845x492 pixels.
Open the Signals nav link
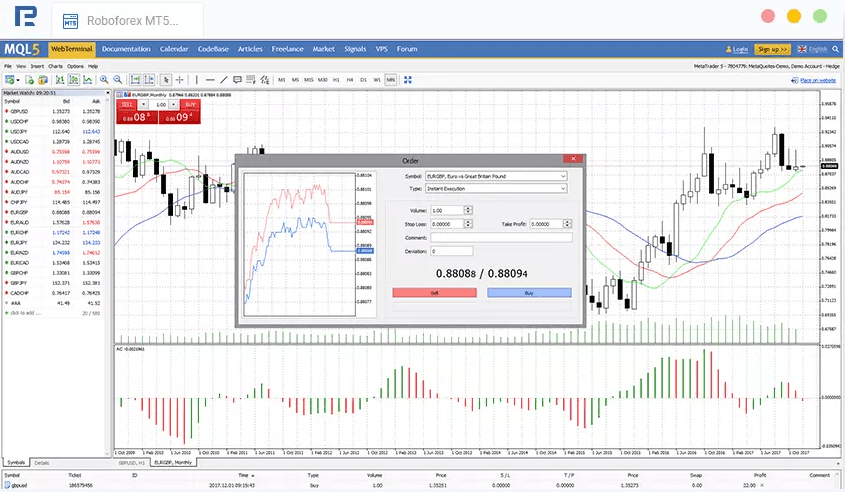[355, 49]
